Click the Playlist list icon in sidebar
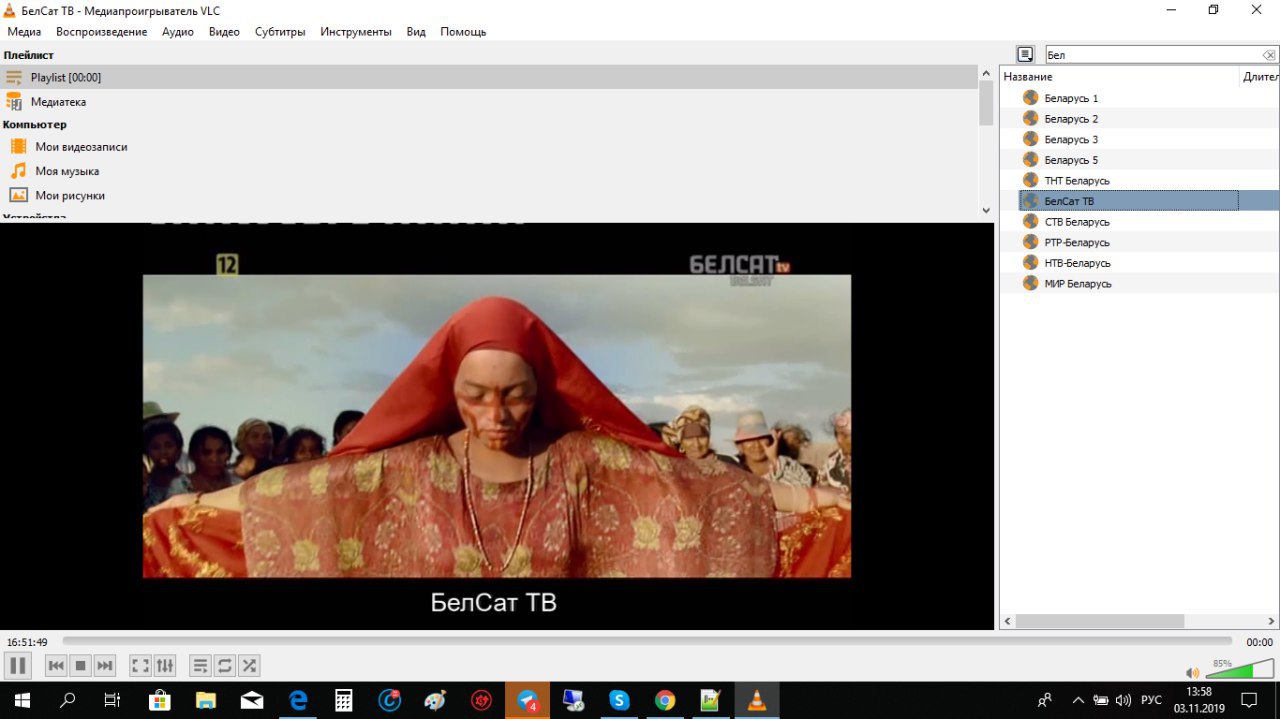The width and height of the screenshot is (1280, 719). pyautogui.click(x=14, y=77)
